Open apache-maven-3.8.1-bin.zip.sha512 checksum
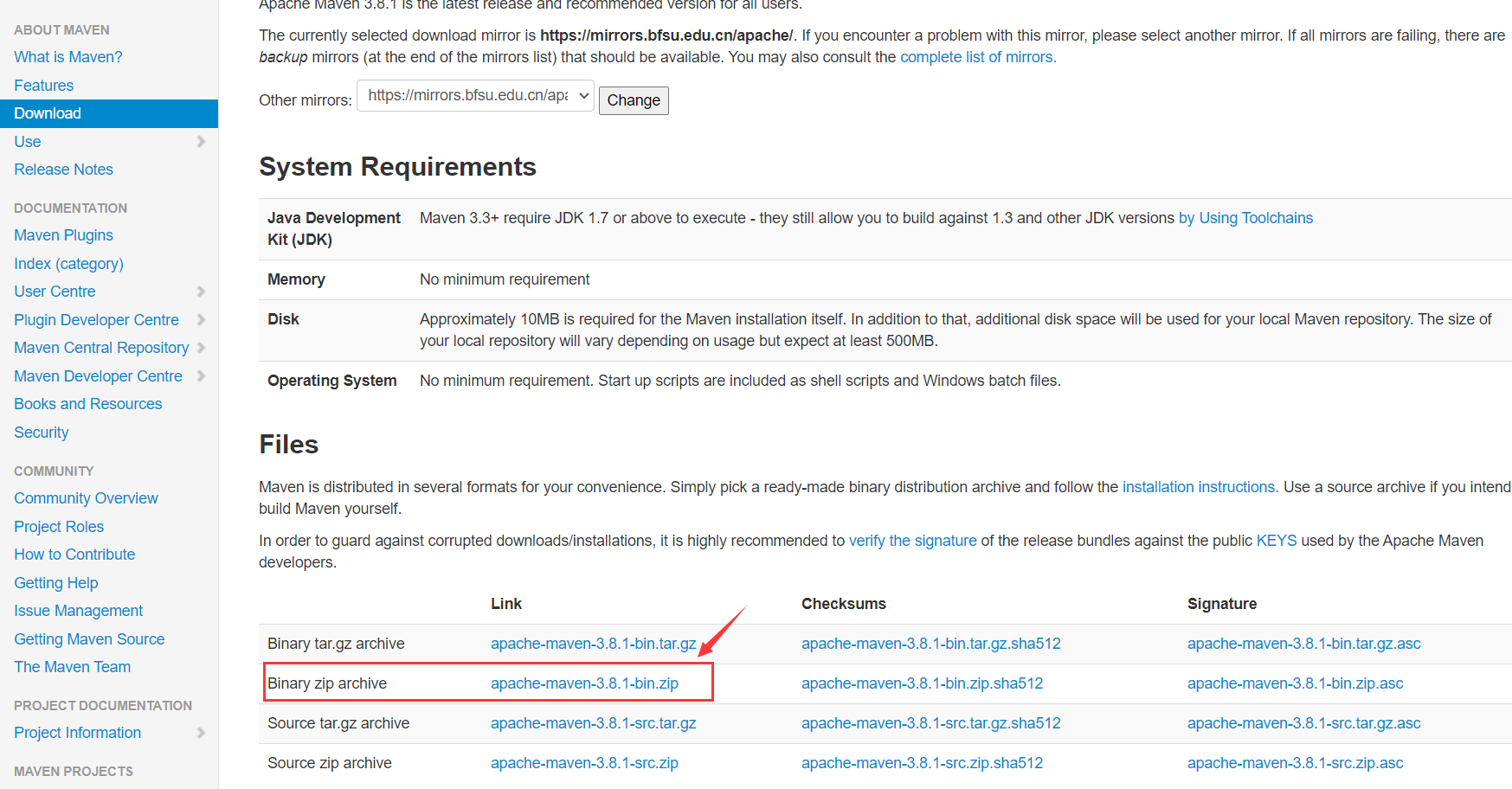This screenshot has width=1512, height=789. (923, 683)
